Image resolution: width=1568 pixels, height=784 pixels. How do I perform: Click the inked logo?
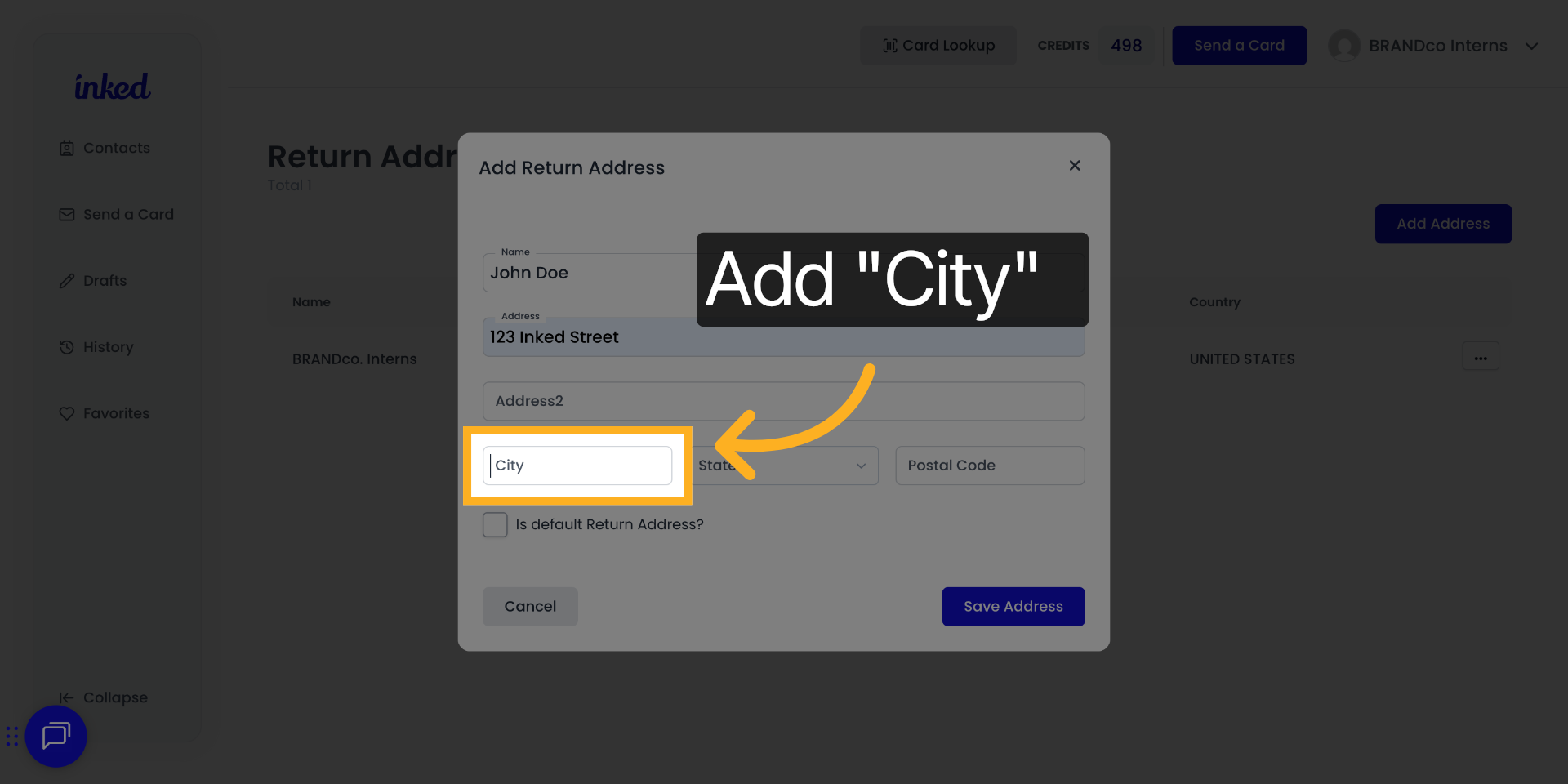click(112, 86)
